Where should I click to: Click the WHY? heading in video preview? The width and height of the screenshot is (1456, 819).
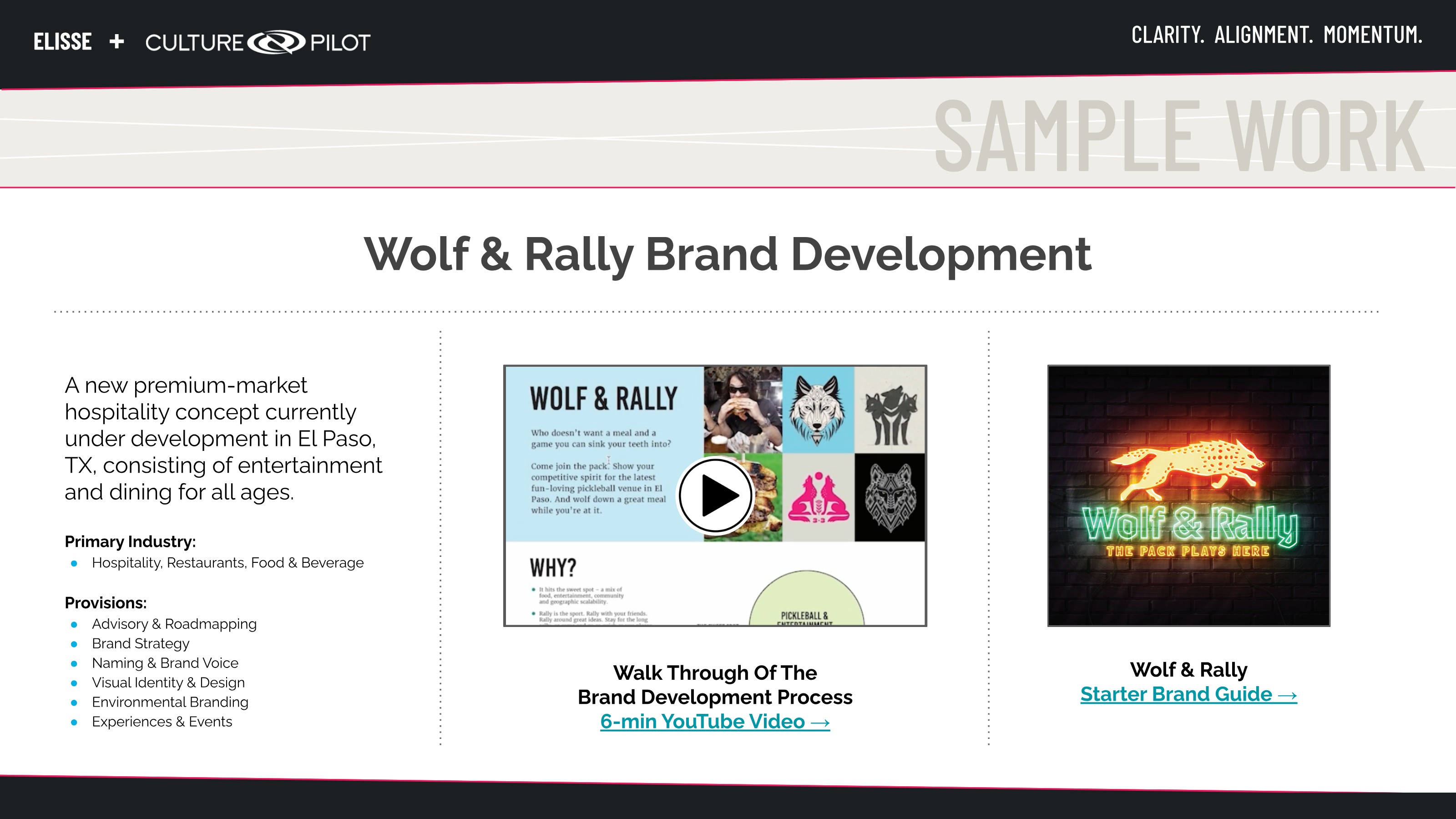tap(553, 567)
